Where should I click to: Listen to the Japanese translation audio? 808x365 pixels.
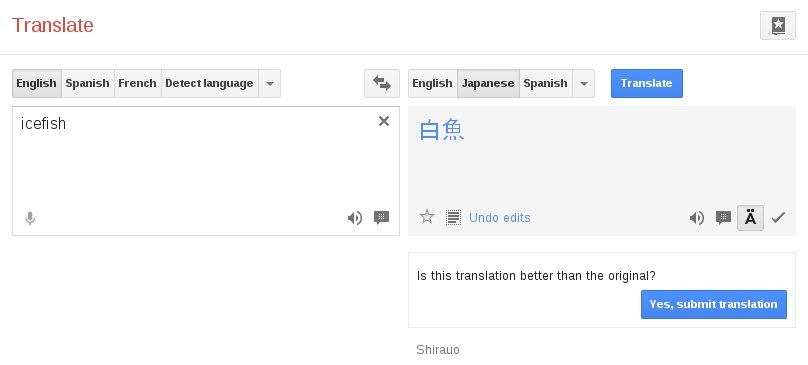click(697, 218)
